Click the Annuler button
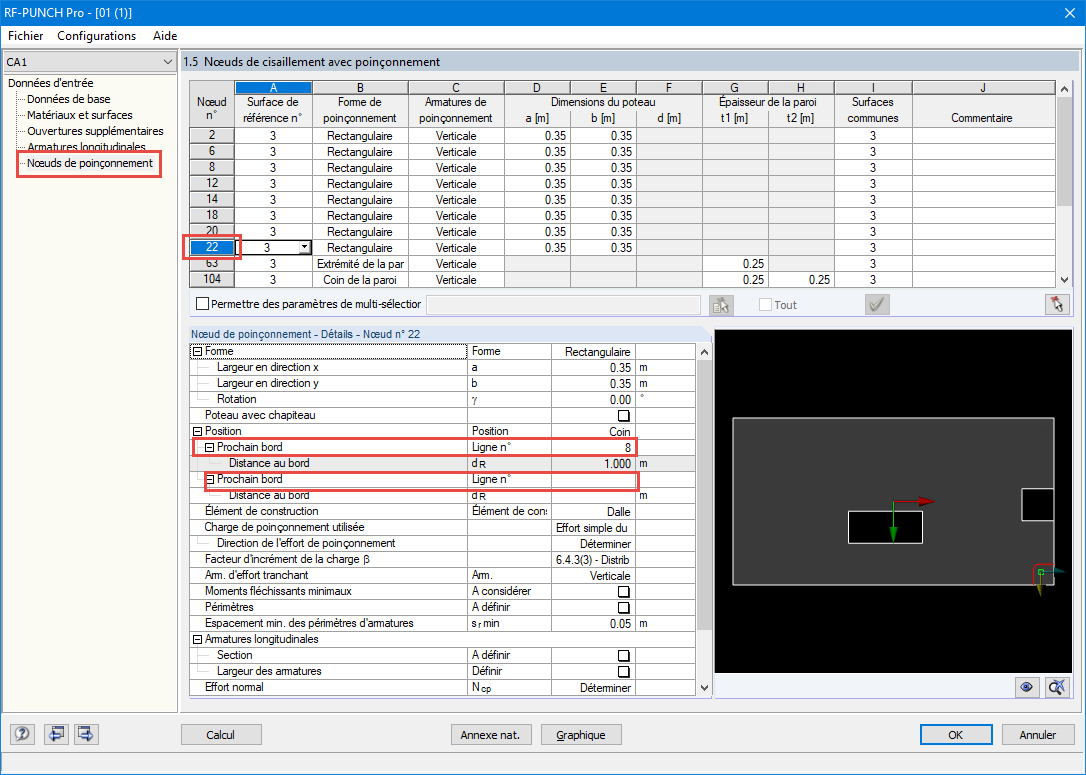Image resolution: width=1086 pixels, height=775 pixels. click(x=1037, y=734)
